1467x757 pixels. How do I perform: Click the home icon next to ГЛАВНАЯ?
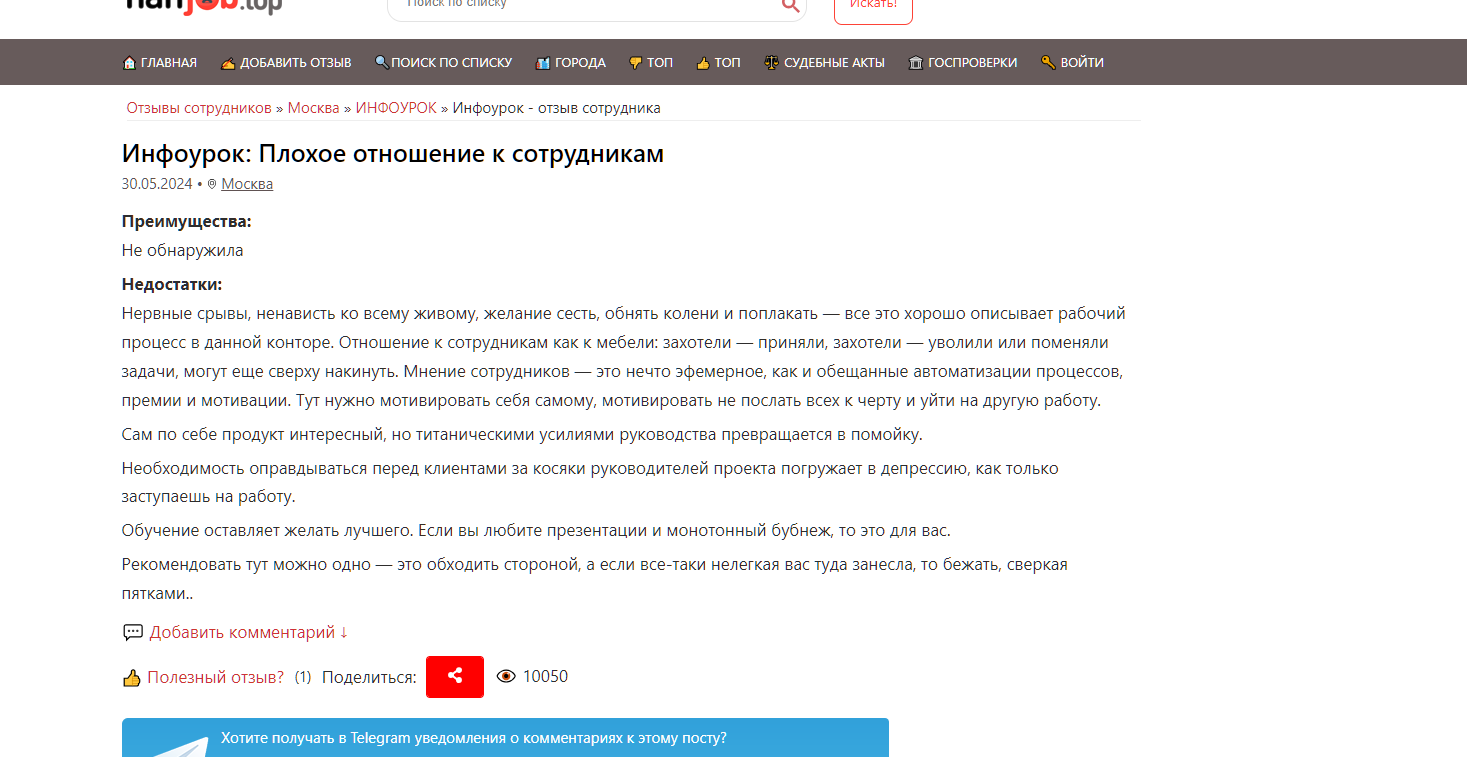pyautogui.click(x=129, y=63)
